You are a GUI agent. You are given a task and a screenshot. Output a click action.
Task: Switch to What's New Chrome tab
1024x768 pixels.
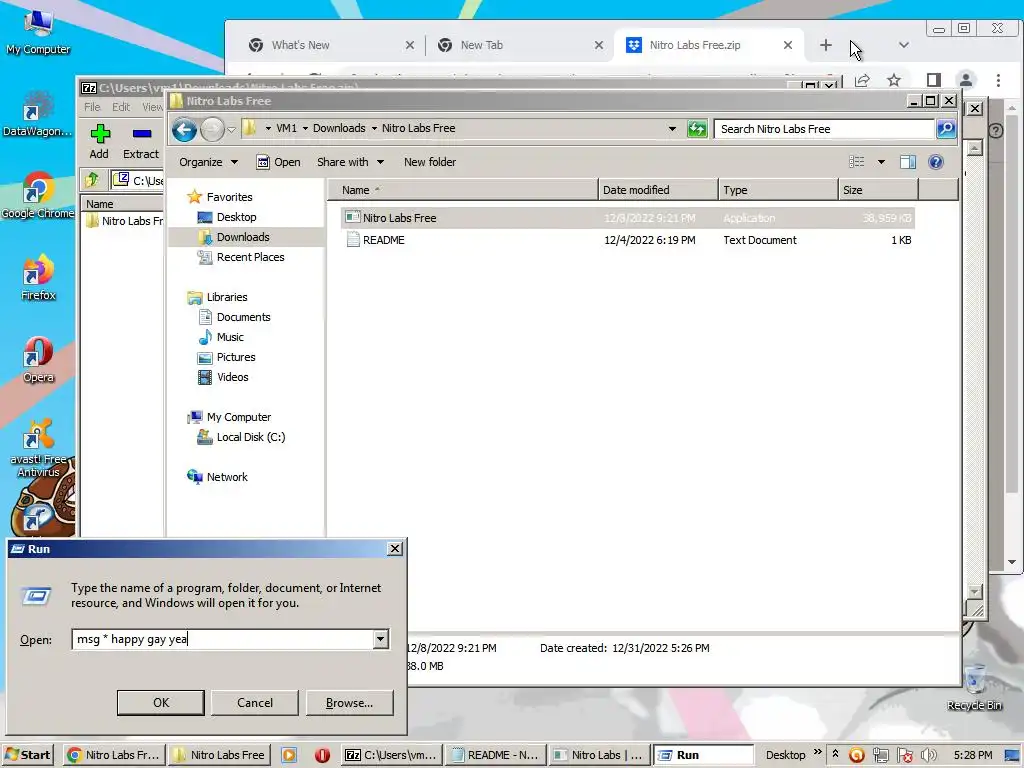(x=332, y=45)
